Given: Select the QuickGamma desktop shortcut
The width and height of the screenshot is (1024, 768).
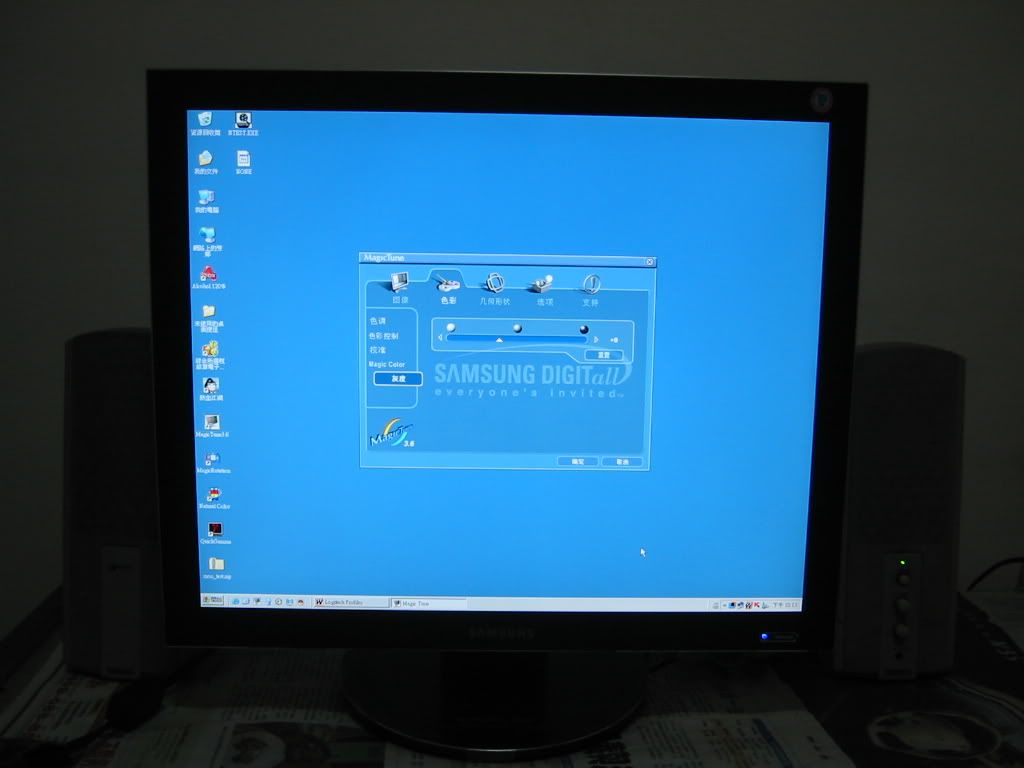Looking at the screenshot, I should pos(216,533).
